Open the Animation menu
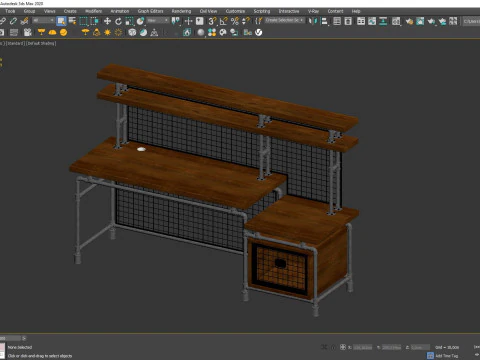Image resolution: width=480 pixels, height=360 pixels. pos(120,11)
